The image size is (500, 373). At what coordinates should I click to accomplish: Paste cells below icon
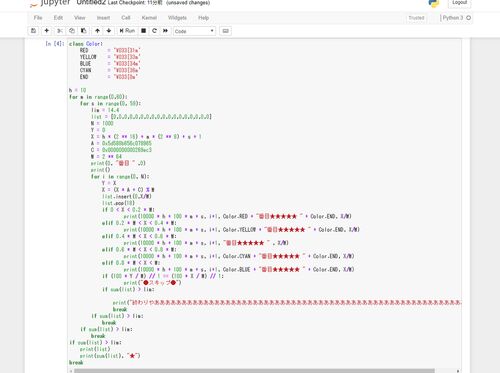(83, 31)
